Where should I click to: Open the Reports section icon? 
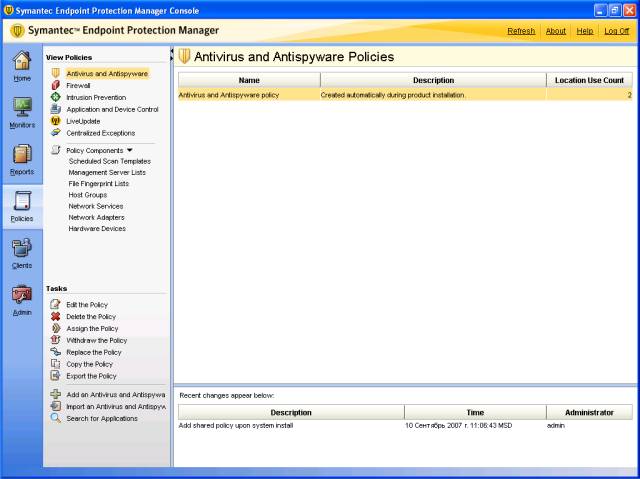[22, 154]
